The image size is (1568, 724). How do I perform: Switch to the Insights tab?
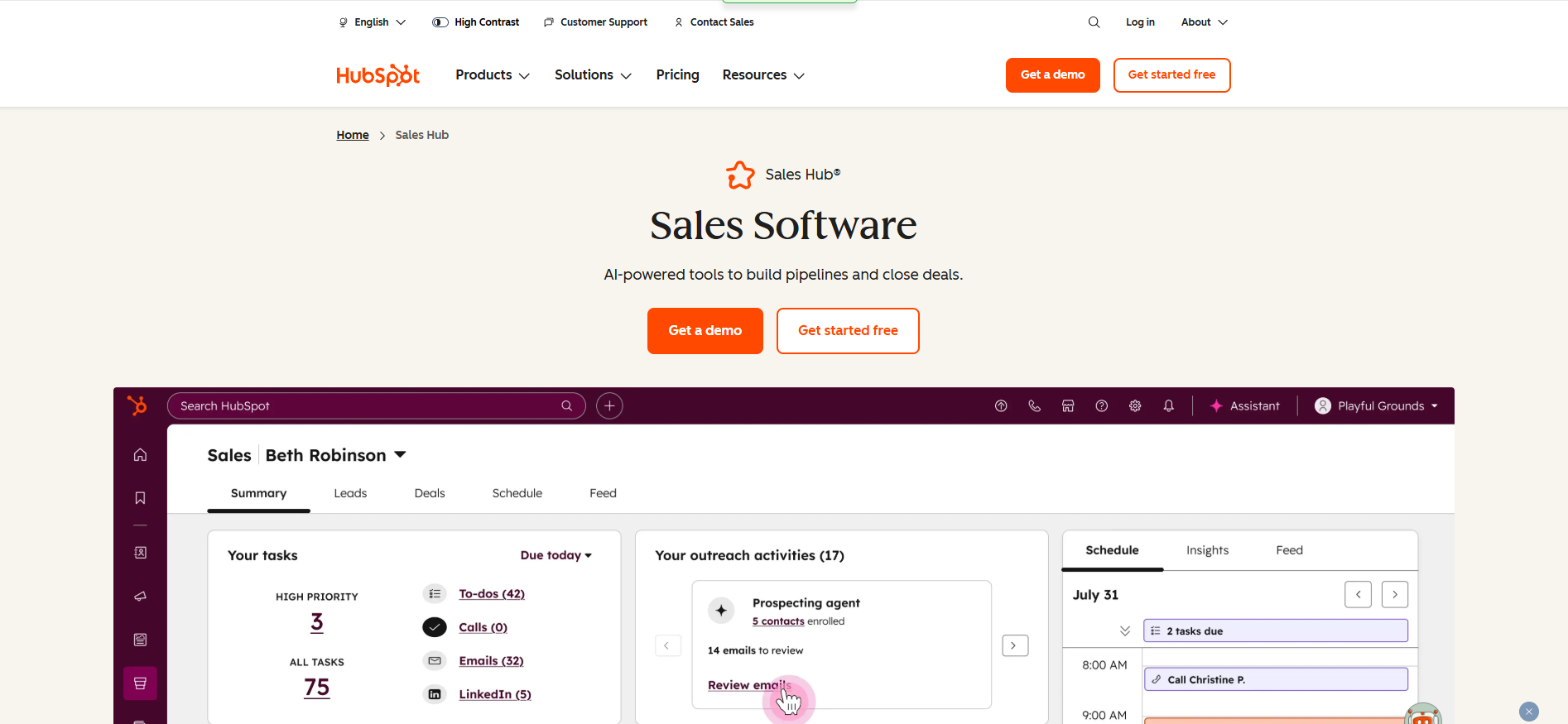[1207, 550]
